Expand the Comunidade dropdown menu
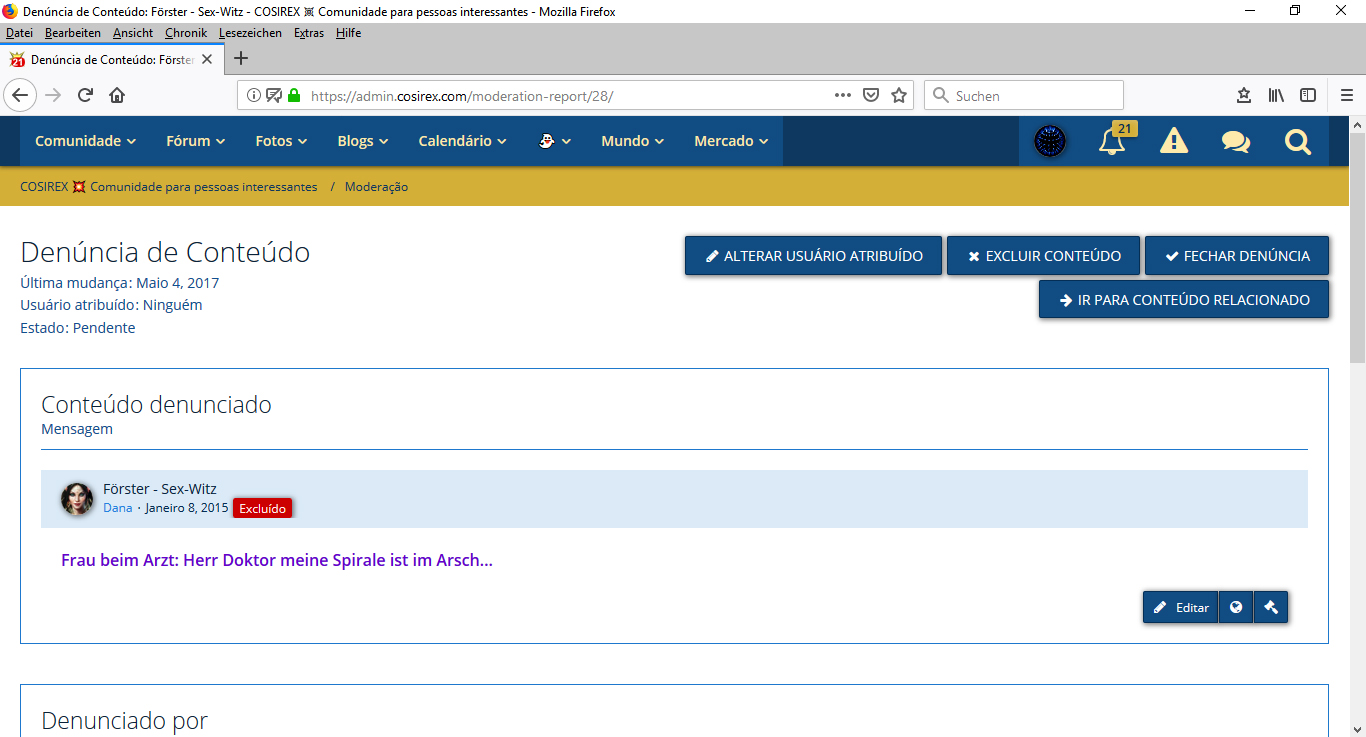 click(x=85, y=141)
